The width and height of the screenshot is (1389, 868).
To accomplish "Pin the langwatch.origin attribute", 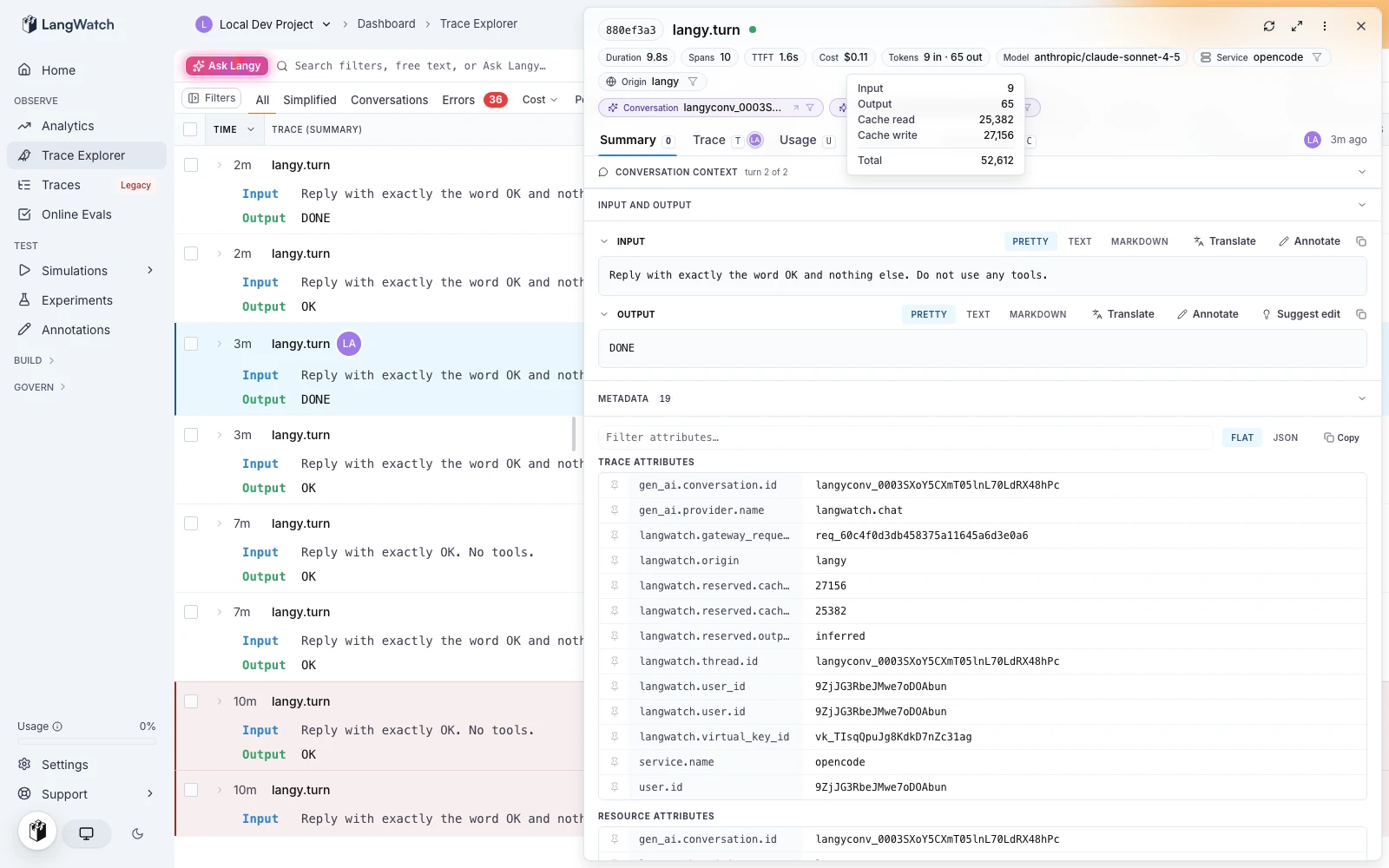I will point(615,561).
